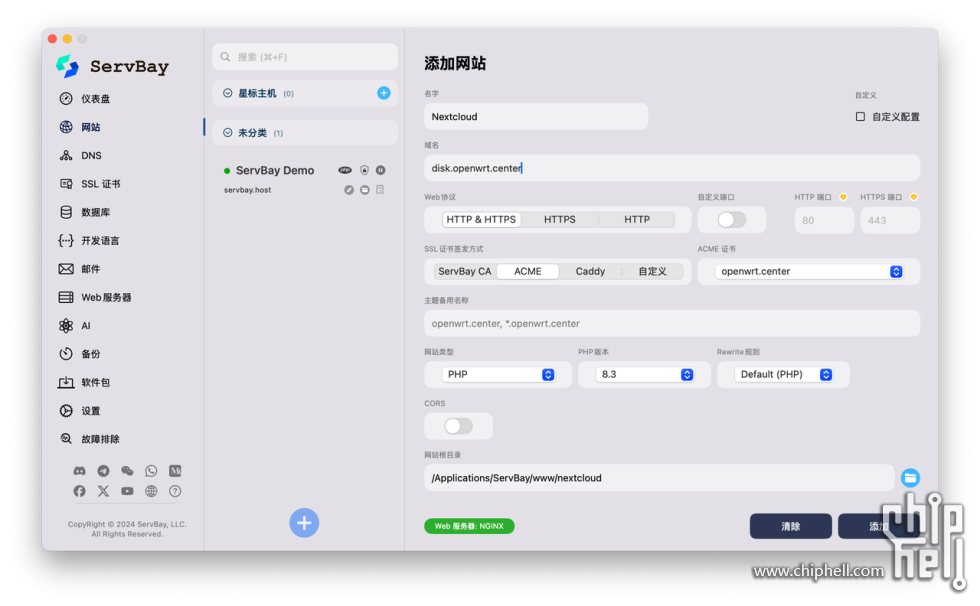Open the Discord community icon
Screen dimensions: 980x606
click(79, 471)
